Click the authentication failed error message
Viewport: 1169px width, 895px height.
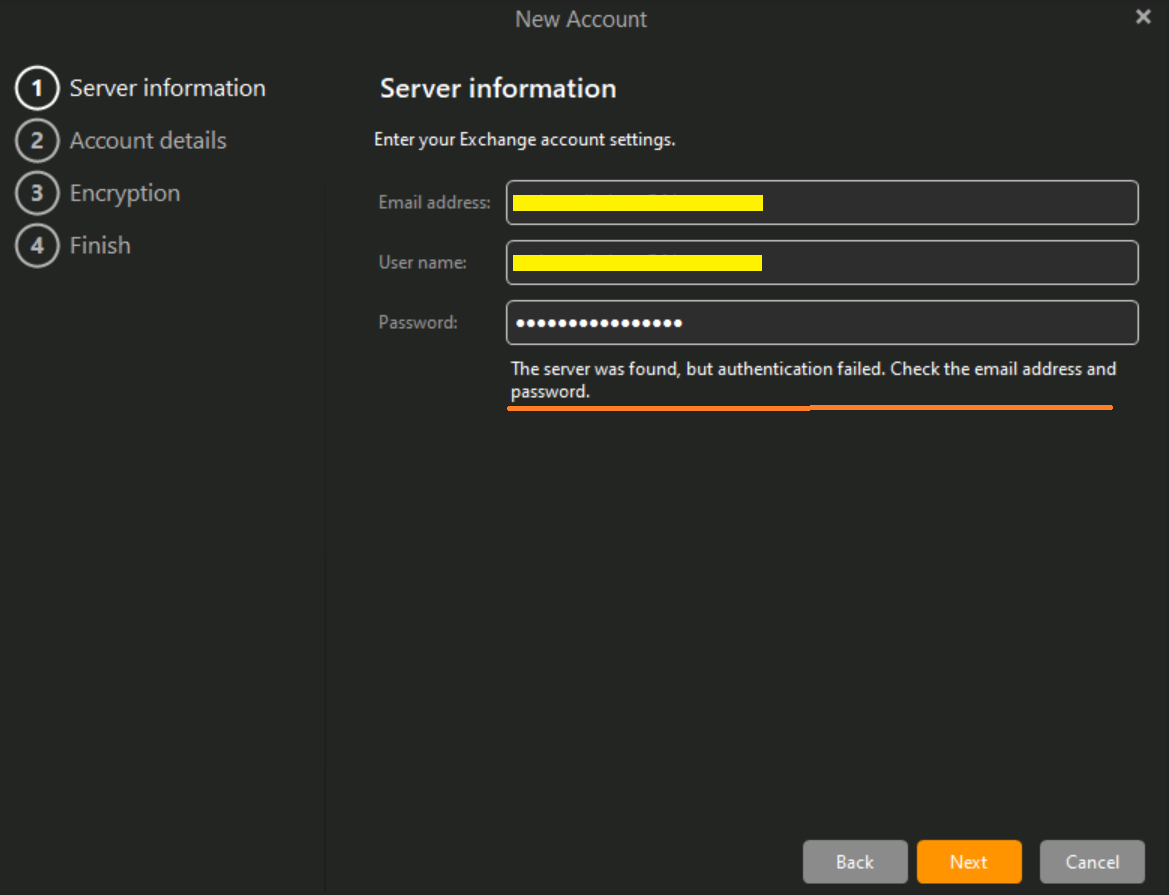(812, 380)
